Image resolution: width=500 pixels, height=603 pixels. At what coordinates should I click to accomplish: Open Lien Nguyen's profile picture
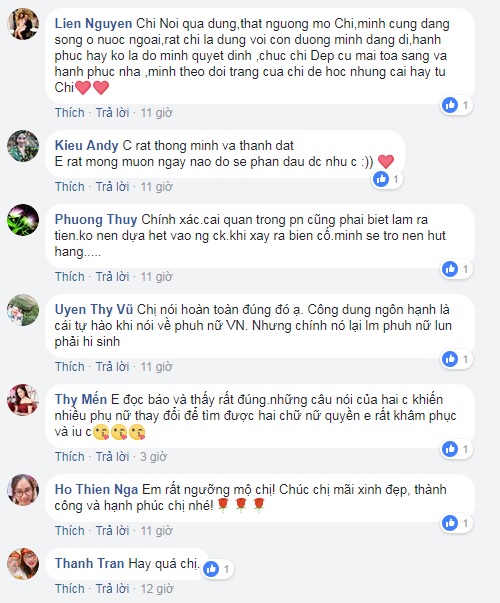tap(23, 24)
